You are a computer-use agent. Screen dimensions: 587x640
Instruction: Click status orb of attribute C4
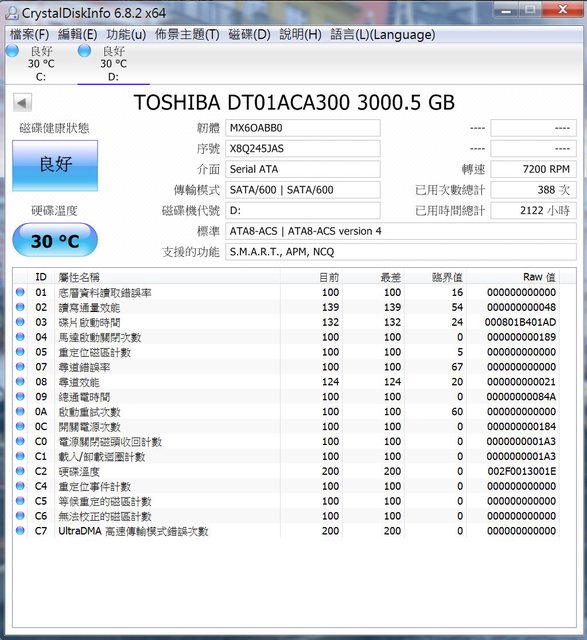coord(20,486)
